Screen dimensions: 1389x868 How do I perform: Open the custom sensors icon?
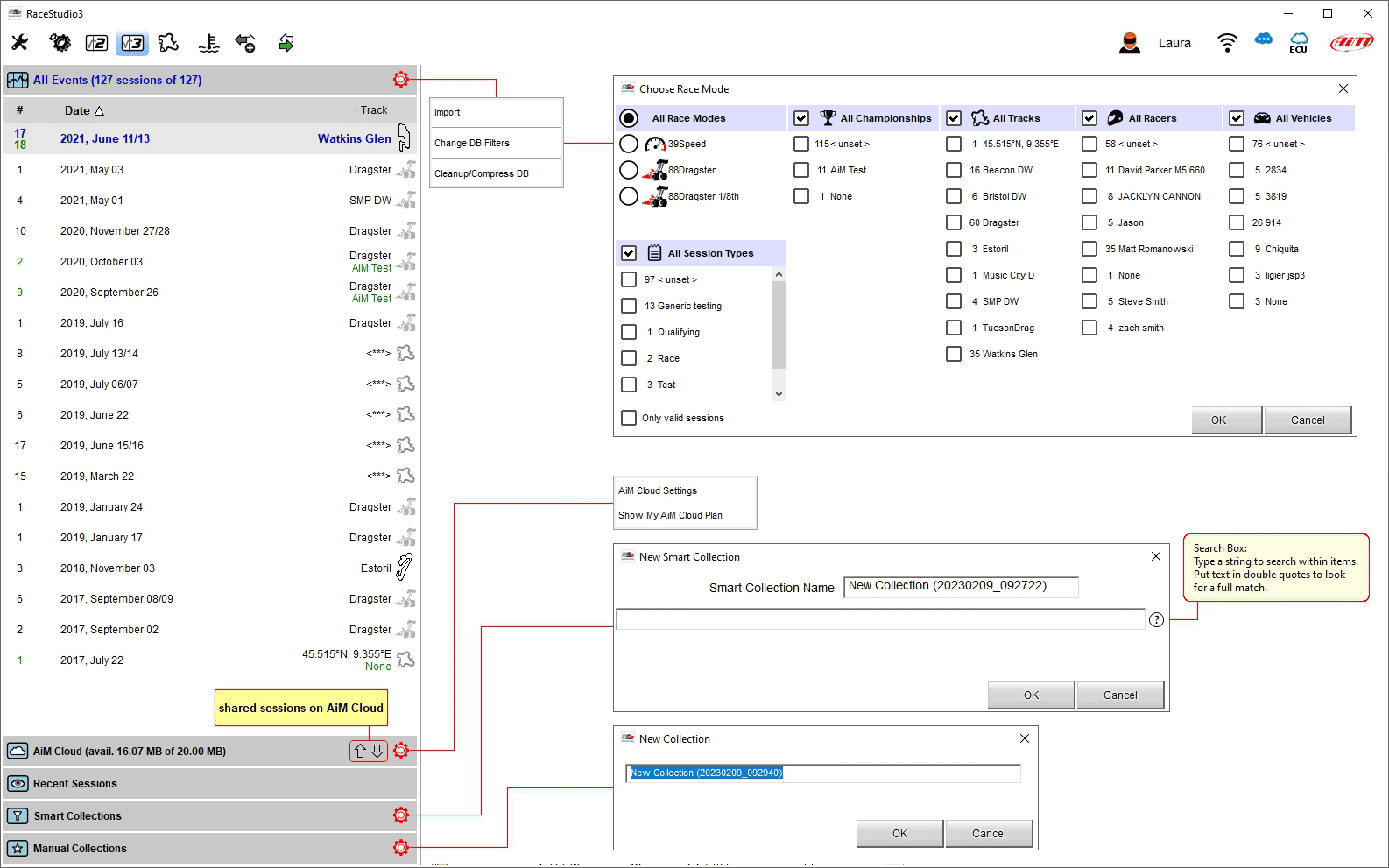coord(208,43)
